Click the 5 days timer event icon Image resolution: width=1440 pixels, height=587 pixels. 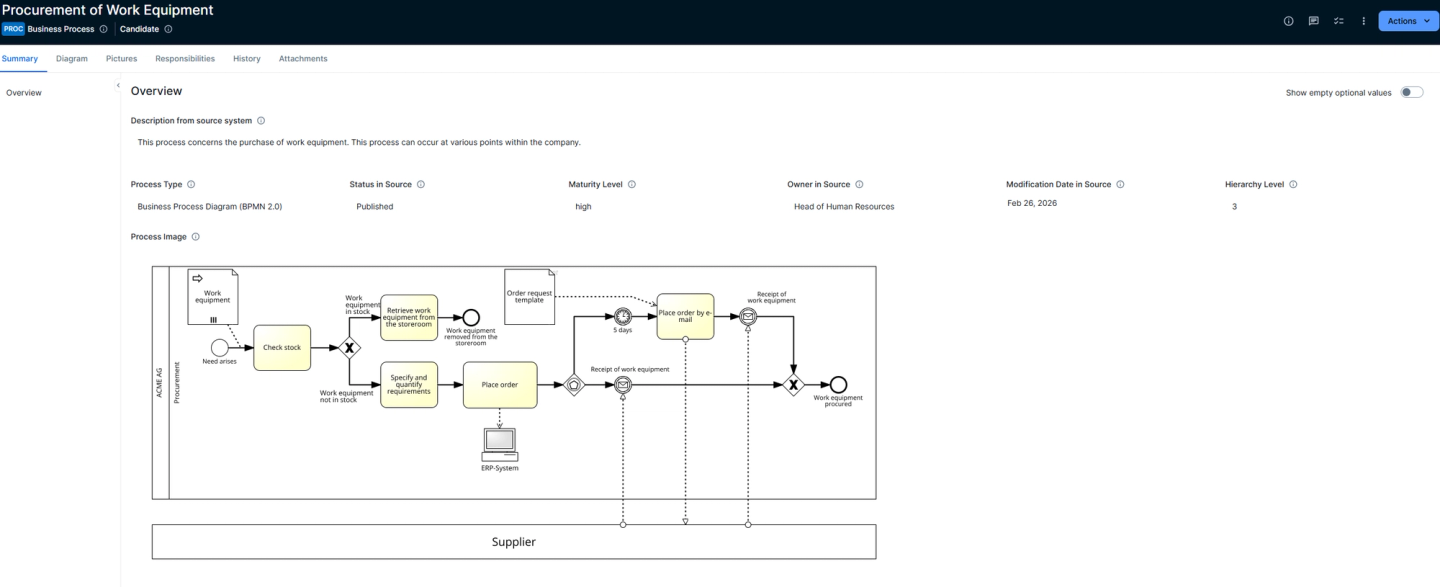pyautogui.click(x=622, y=316)
